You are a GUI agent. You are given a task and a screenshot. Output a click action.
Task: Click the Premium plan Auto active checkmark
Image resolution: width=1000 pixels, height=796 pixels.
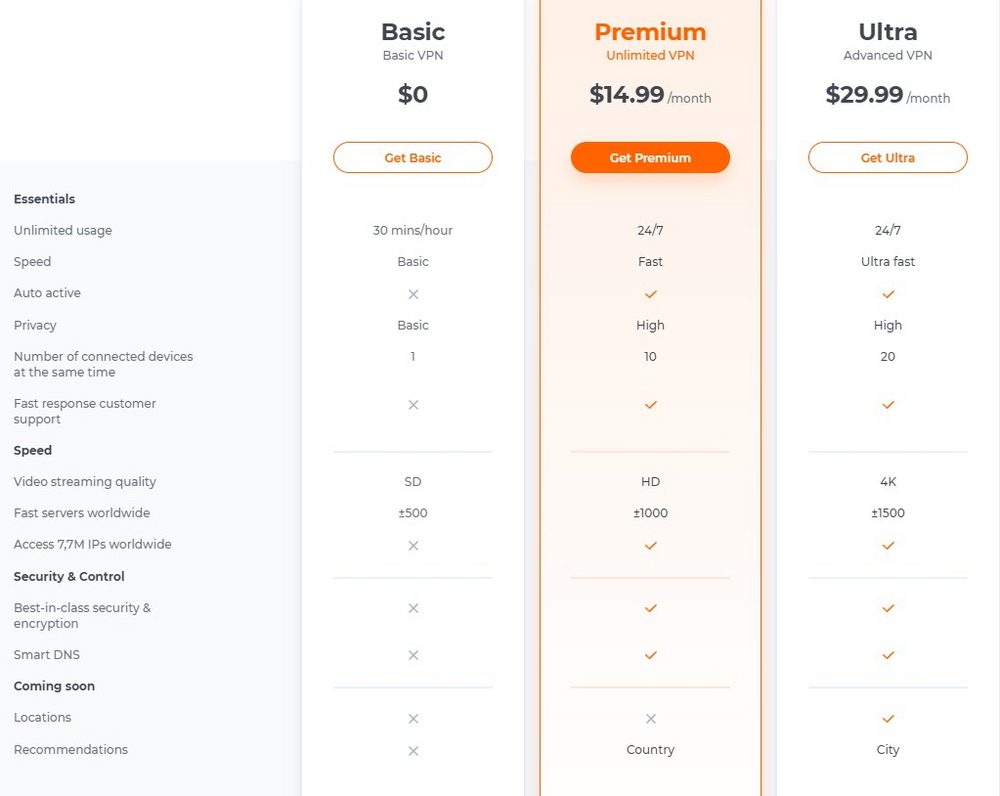tap(650, 294)
